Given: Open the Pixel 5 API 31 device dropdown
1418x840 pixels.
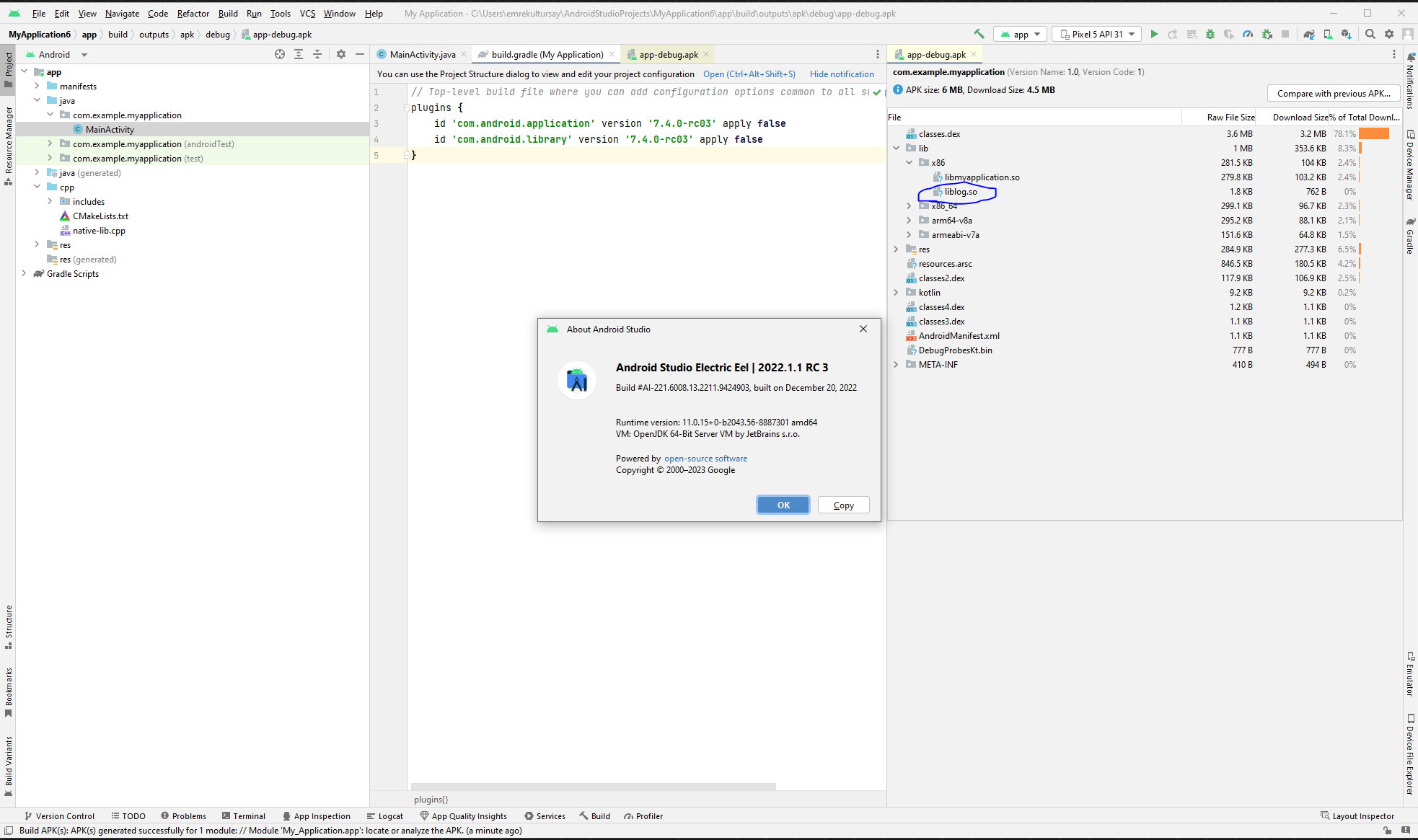Looking at the screenshot, I should (x=1096, y=34).
